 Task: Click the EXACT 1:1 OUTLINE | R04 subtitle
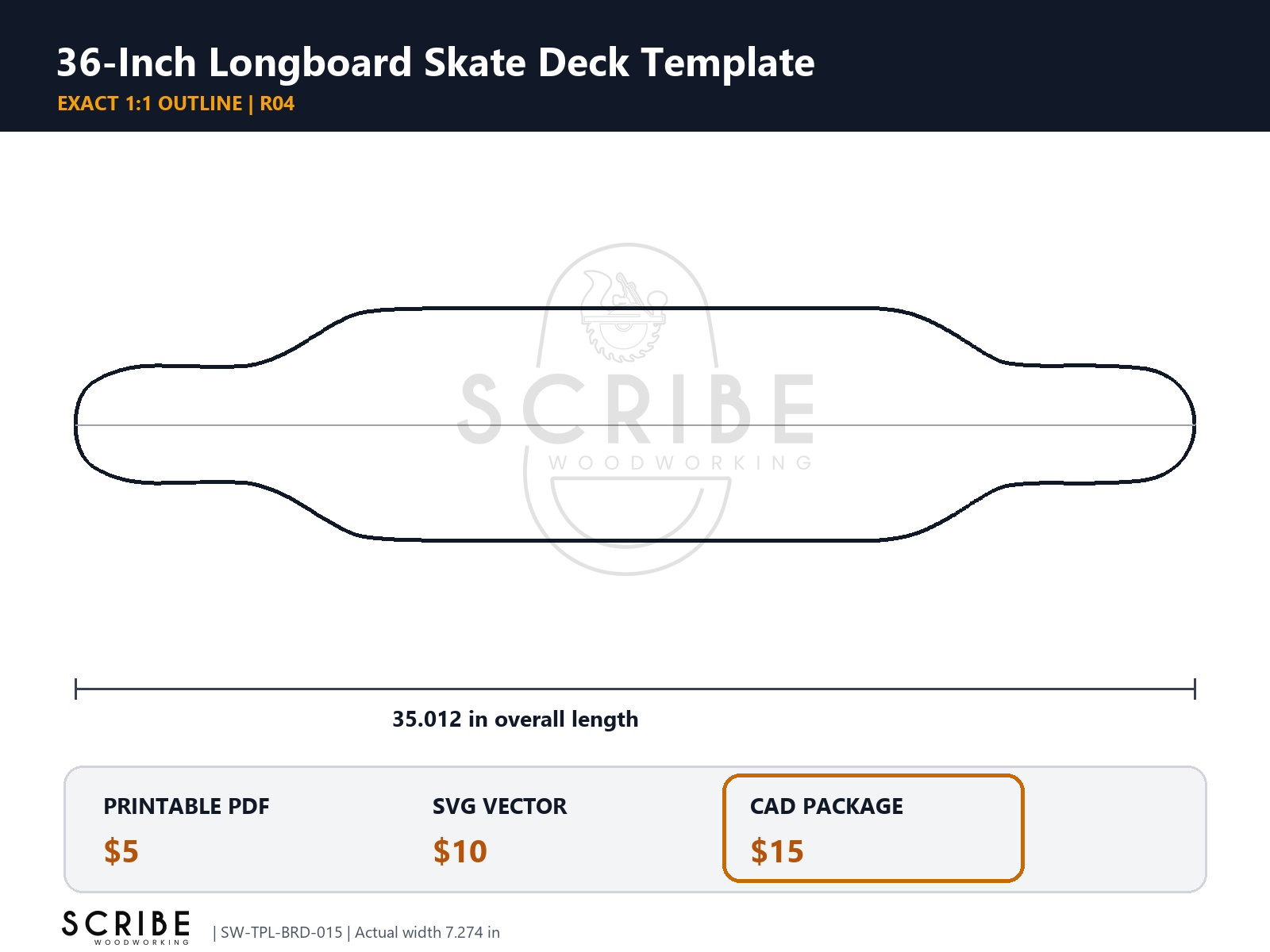(x=176, y=104)
